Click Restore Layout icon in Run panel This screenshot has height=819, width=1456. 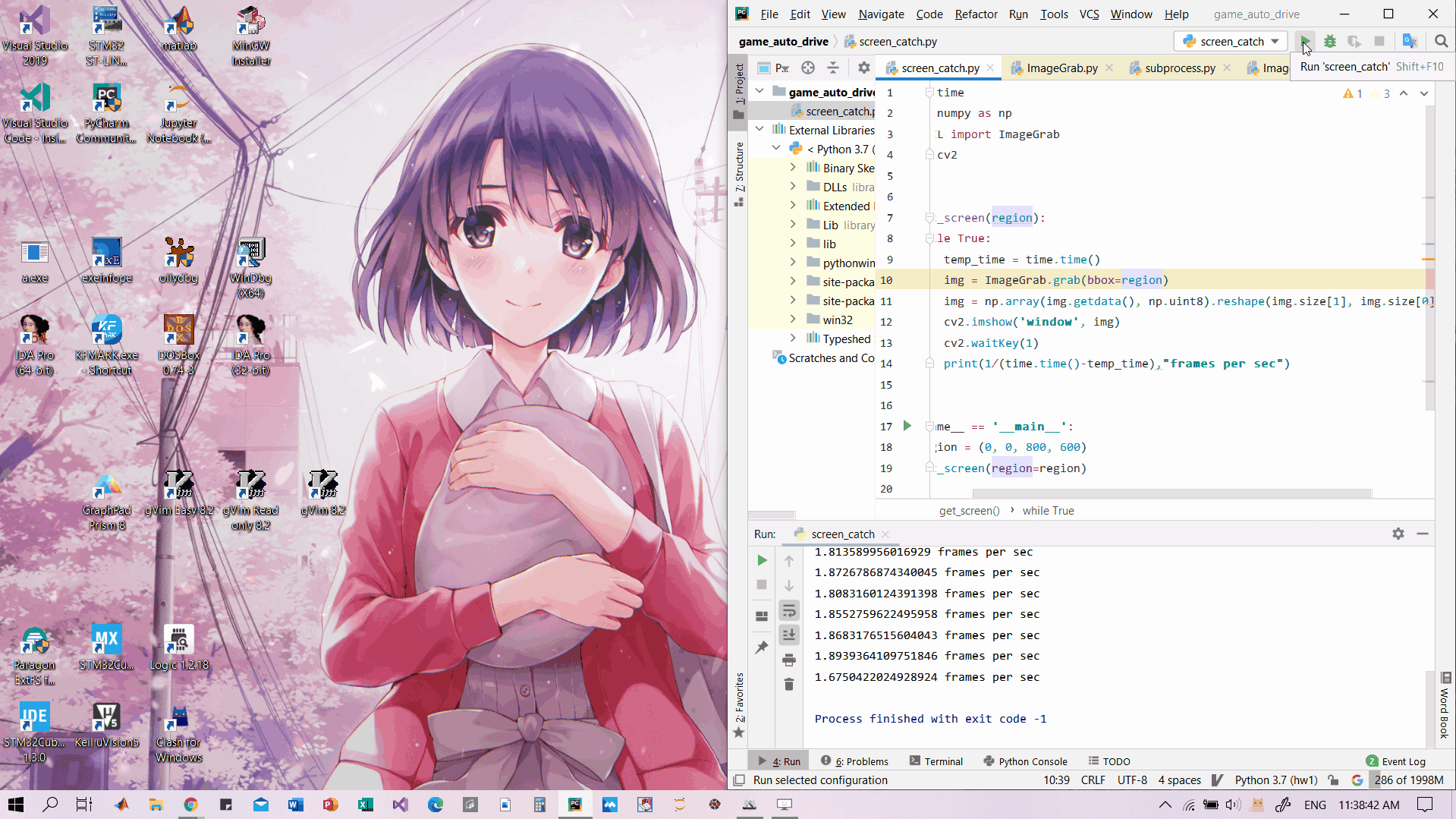[x=762, y=616]
